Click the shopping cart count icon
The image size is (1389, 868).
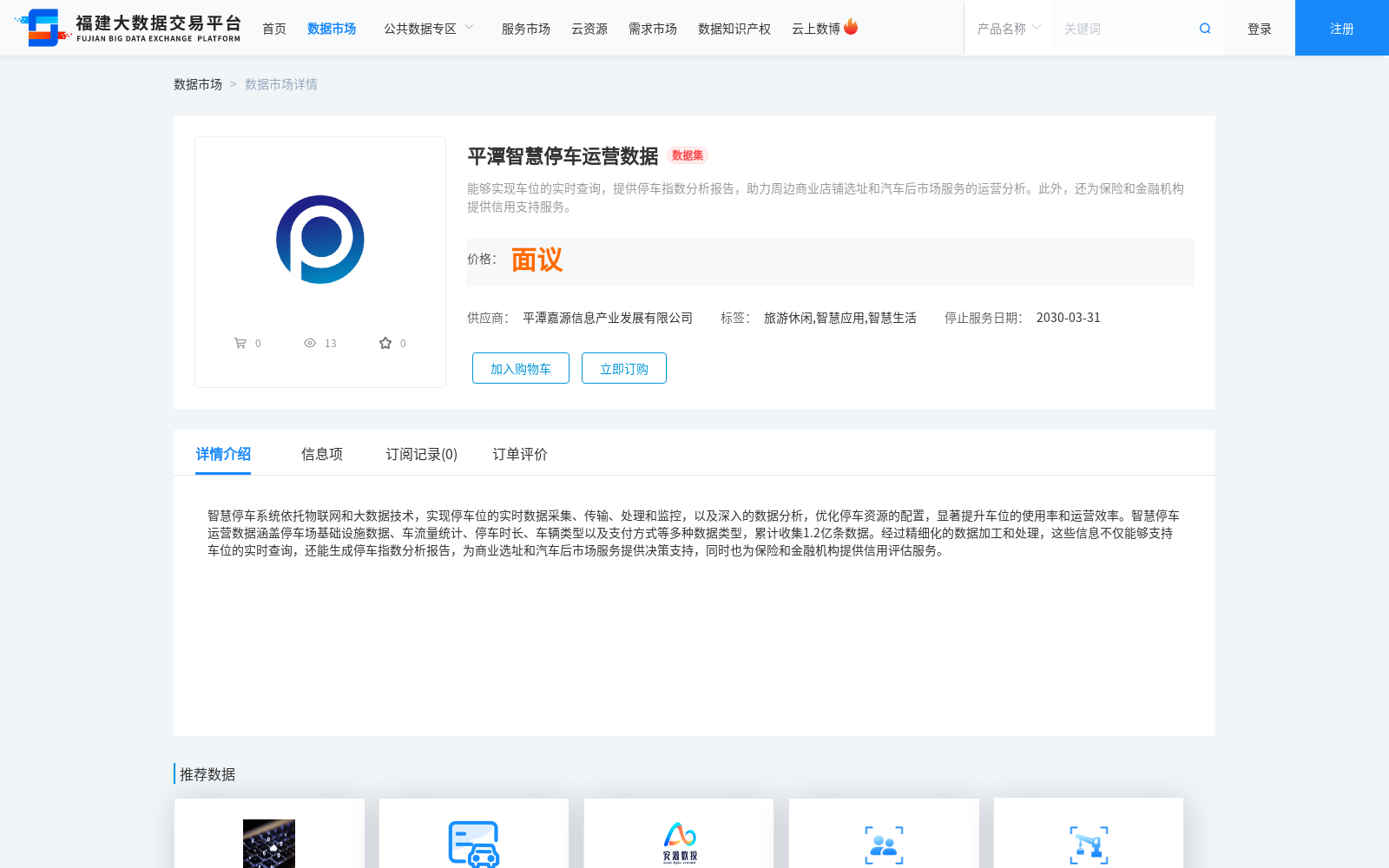[240, 343]
